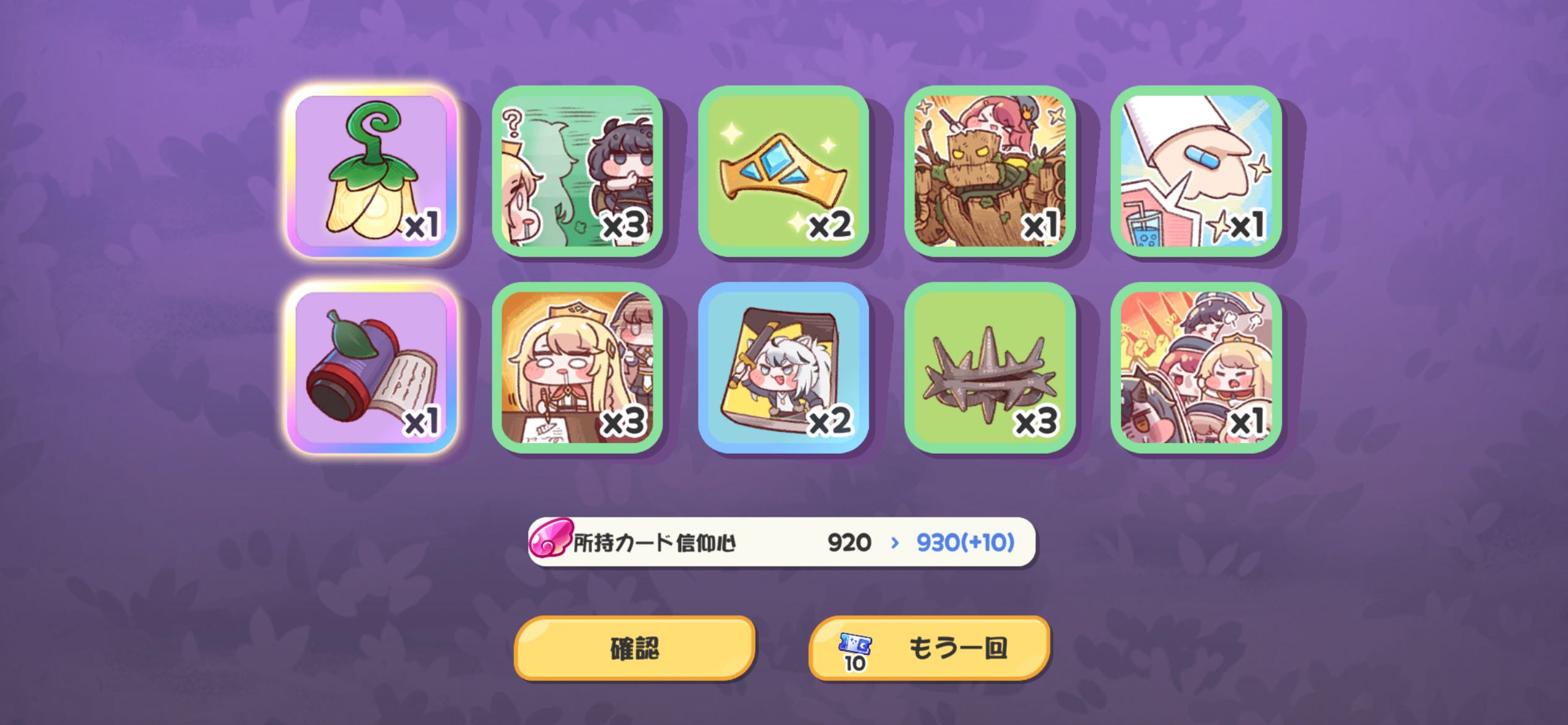Tap the card with green ghost silhouette
Viewport: 1568px width, 725px height.
click(577, 171)
